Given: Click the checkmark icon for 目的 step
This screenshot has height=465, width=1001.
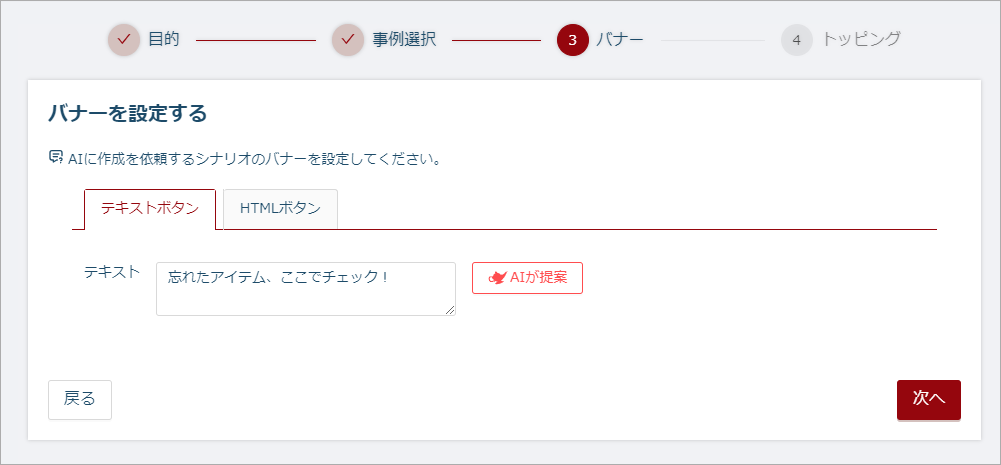Looking at the screenshot, I should point(124,40).
